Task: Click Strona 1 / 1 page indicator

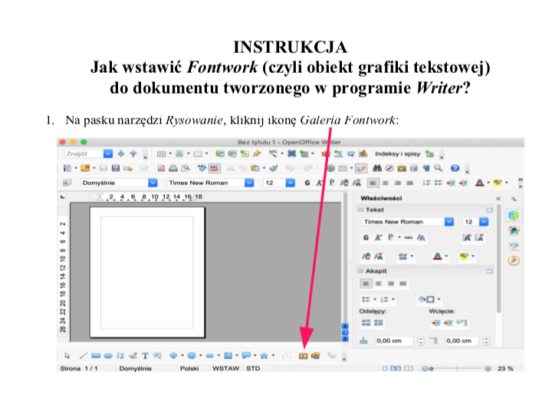Action: [x=79, y=369]
